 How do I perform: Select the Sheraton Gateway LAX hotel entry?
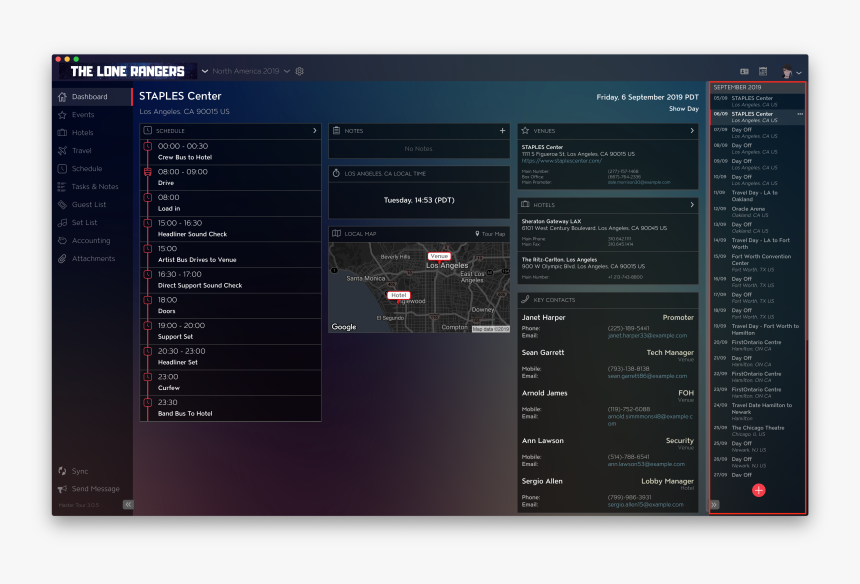(608, 233)
